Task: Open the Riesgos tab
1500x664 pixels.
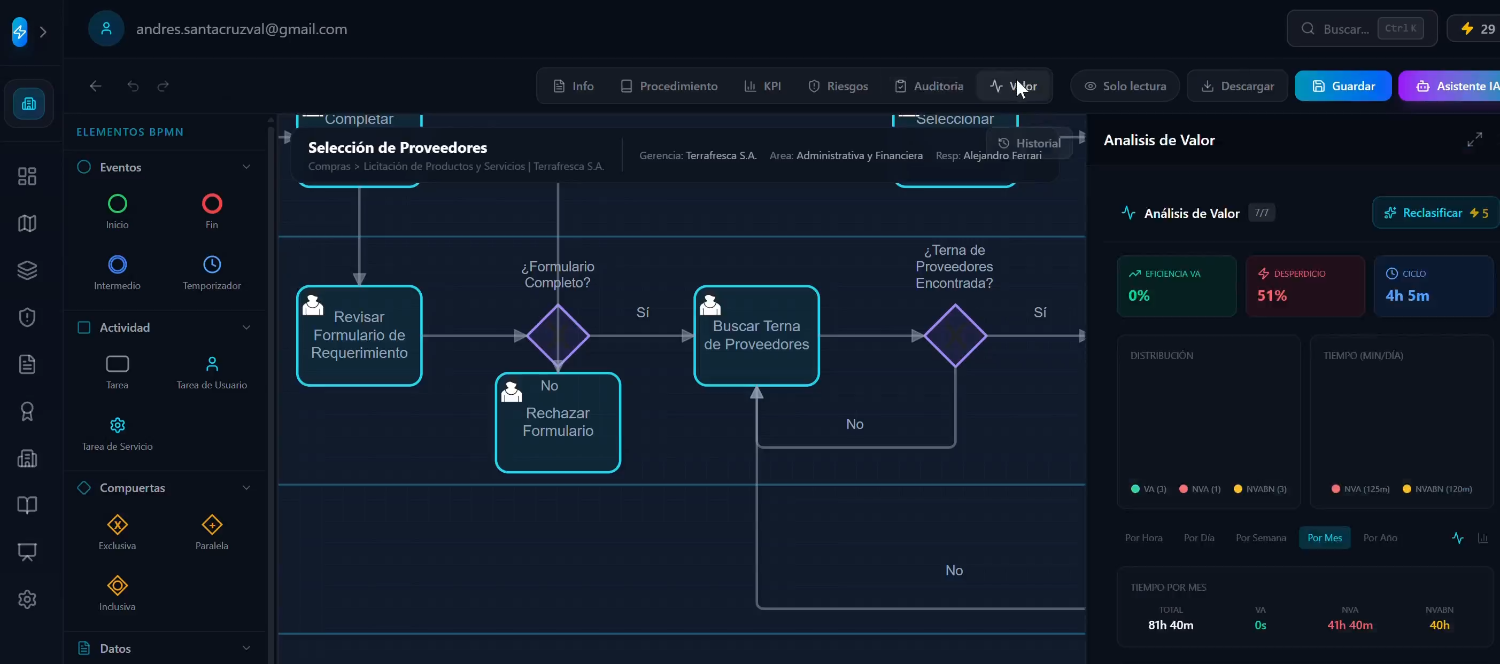Action: [838, 86]
